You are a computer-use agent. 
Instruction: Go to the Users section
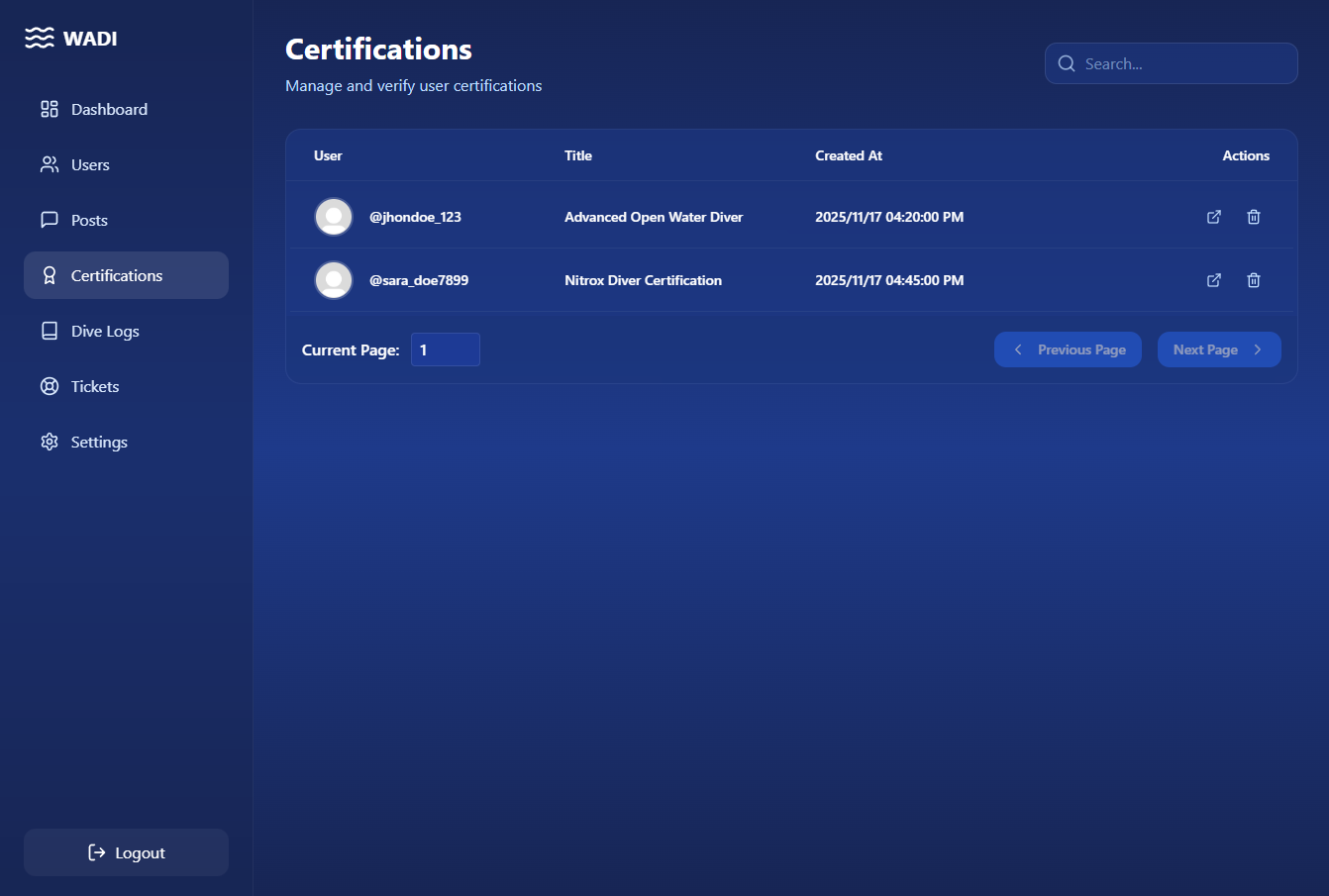90,165
